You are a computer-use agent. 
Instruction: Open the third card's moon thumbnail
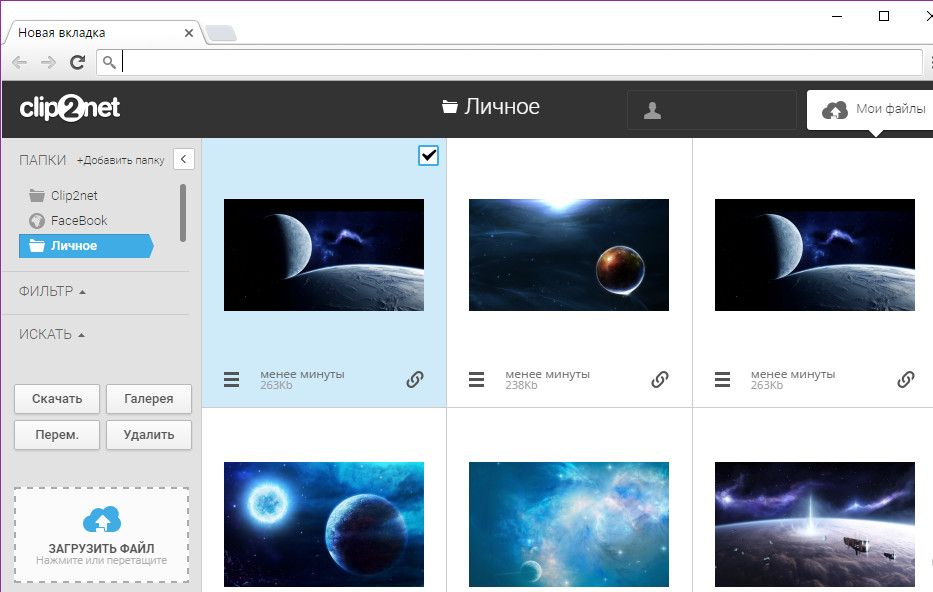815,255
